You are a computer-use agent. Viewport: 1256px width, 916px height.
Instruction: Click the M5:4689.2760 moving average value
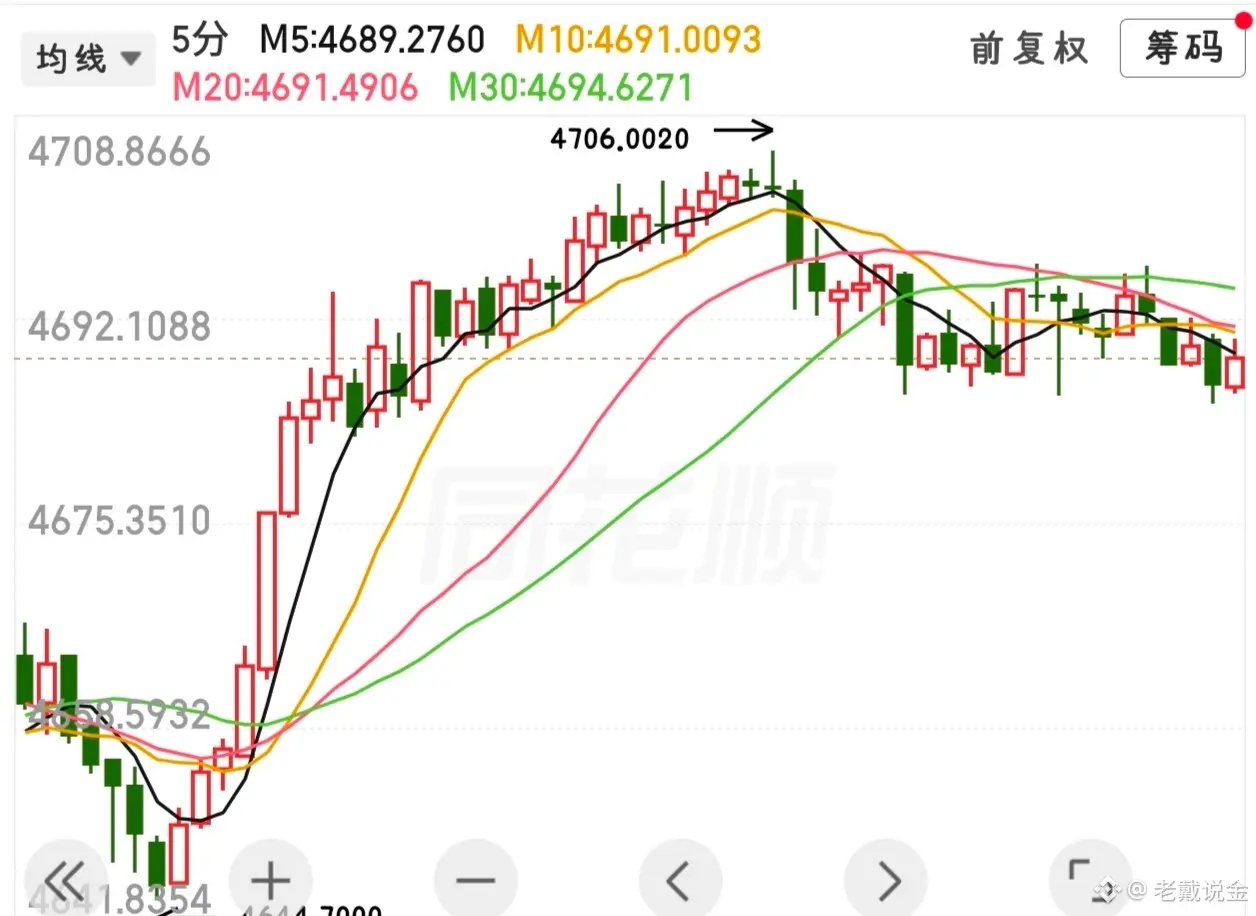pyautogui.click(x=372, y=40)
